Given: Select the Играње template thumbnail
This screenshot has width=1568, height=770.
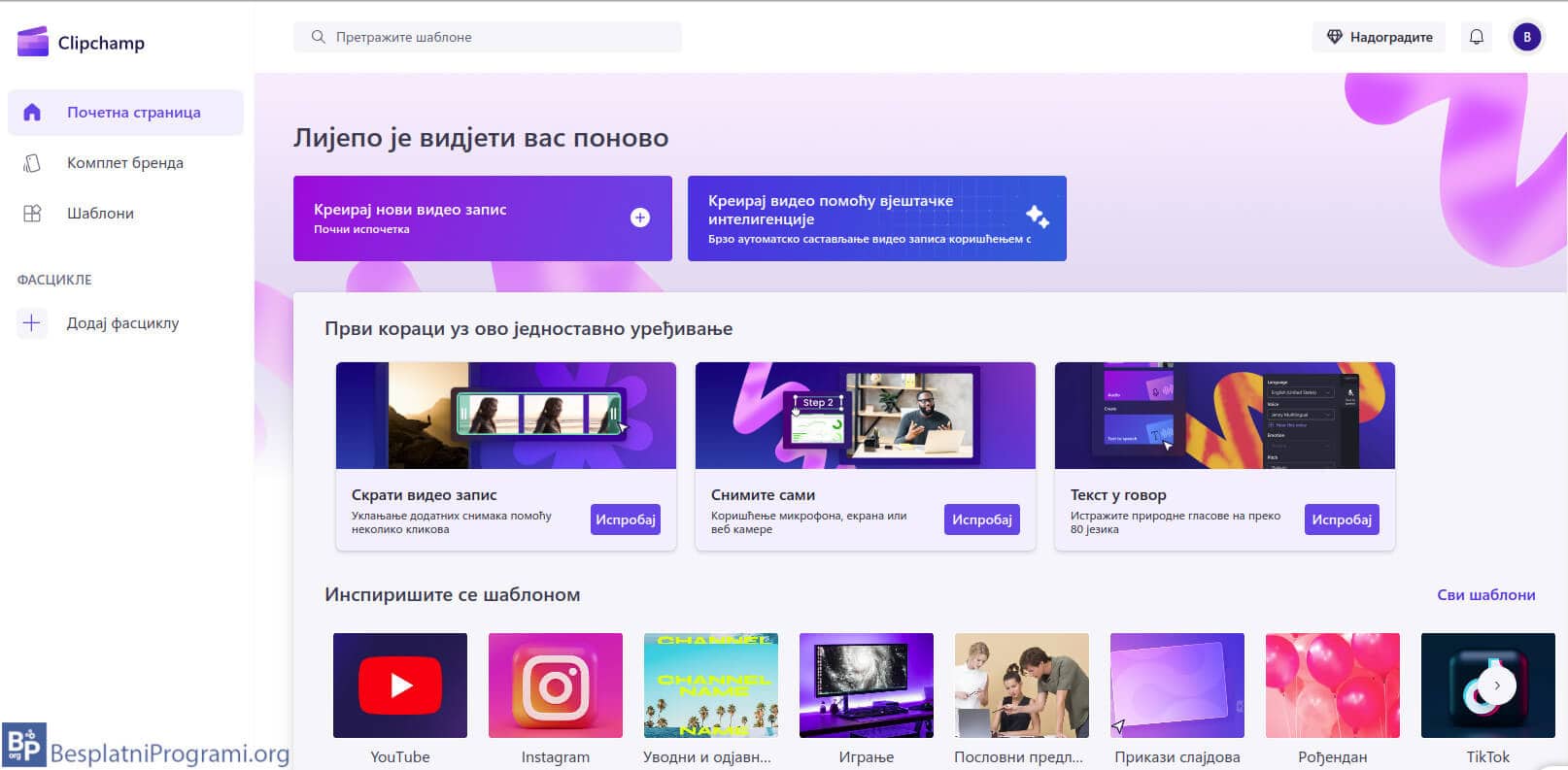Looking at the screenshot, I should point(867,686).
